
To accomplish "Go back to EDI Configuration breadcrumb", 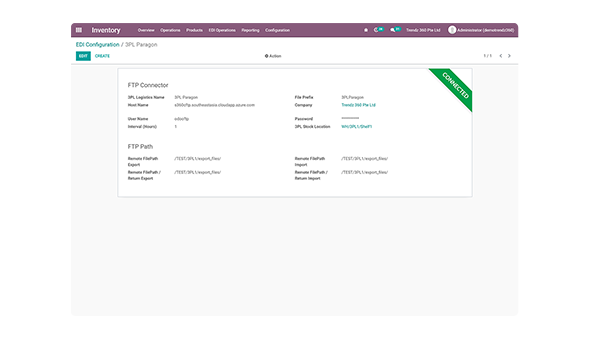I will coord(97,44).
